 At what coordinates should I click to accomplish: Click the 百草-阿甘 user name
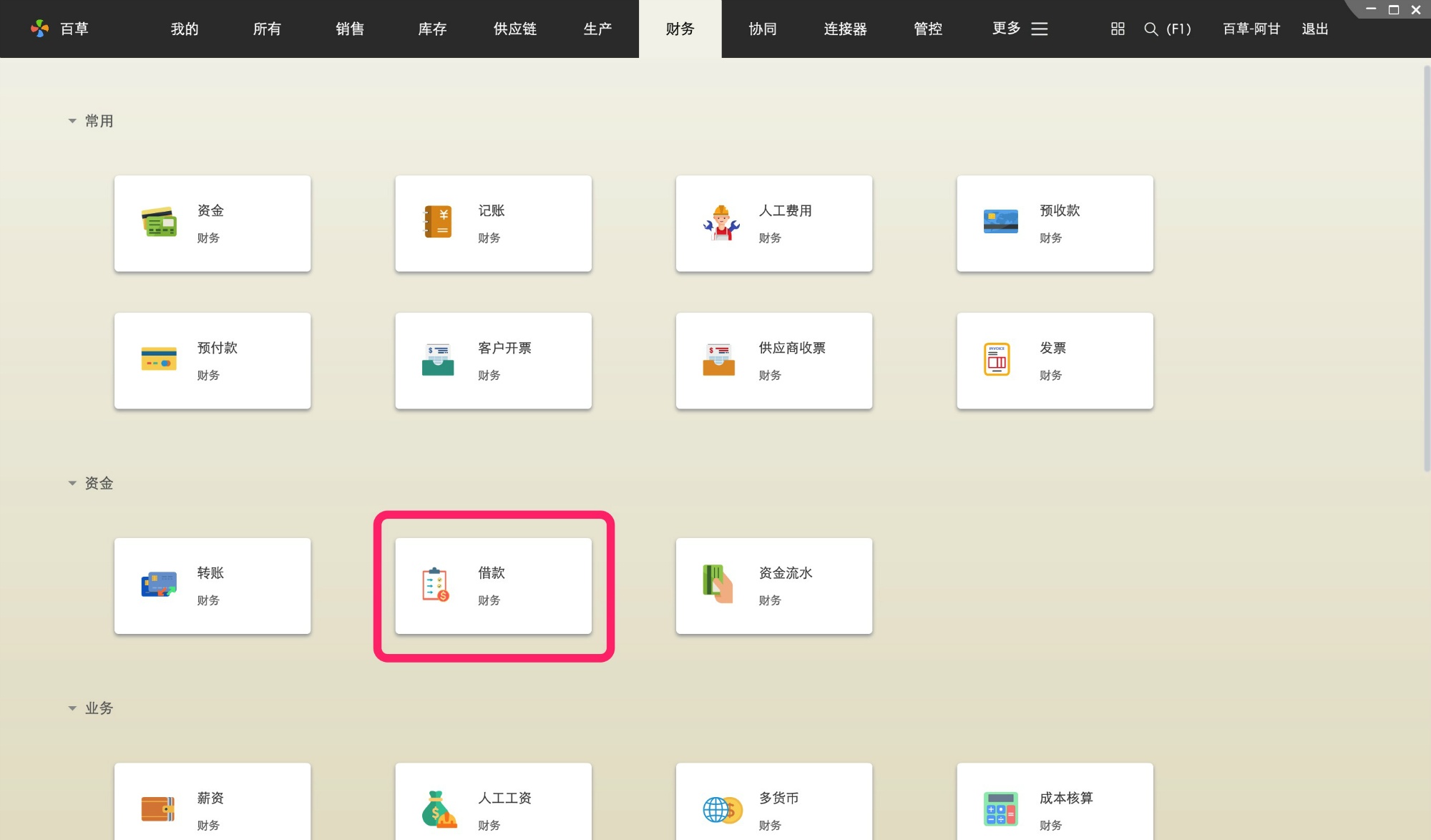pyautogui.click(x=1251, y=29)
